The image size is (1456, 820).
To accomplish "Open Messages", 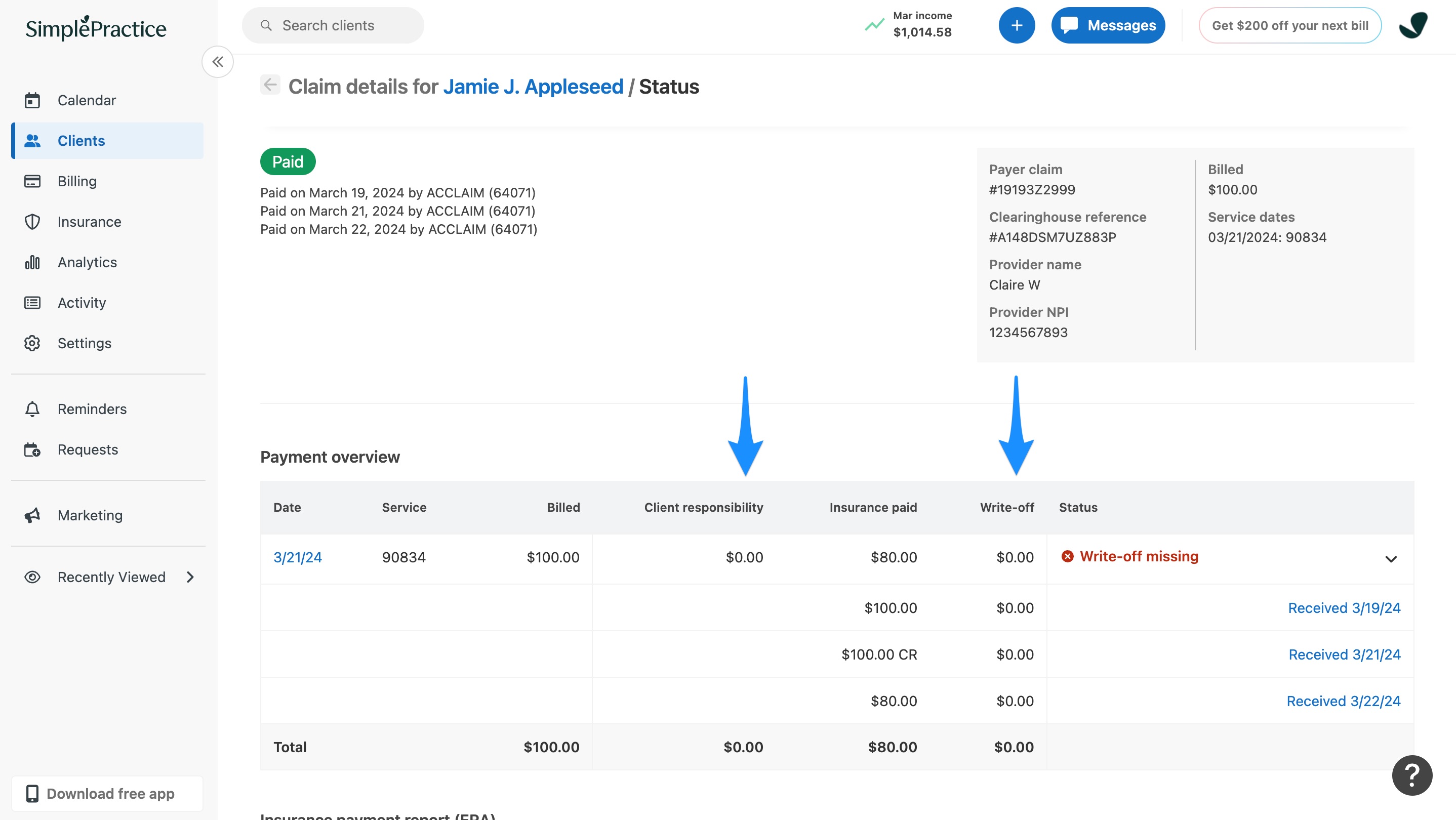I will pos(1108,25).
